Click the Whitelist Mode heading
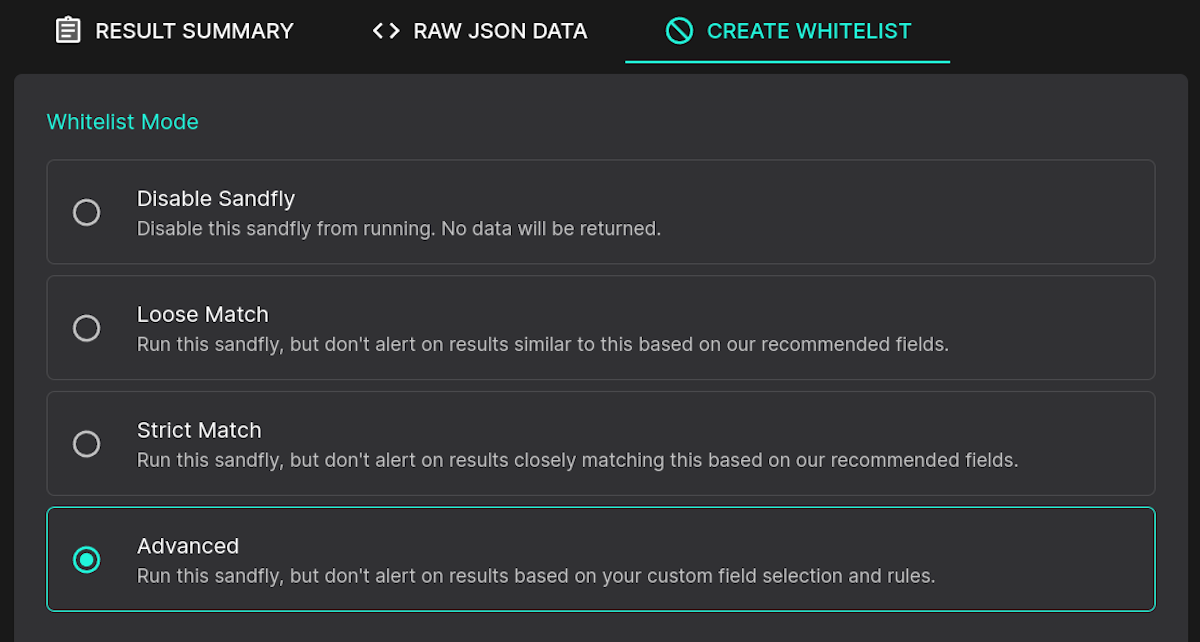The width and height of the screenshot is (1200, 642). click(122, 121)
